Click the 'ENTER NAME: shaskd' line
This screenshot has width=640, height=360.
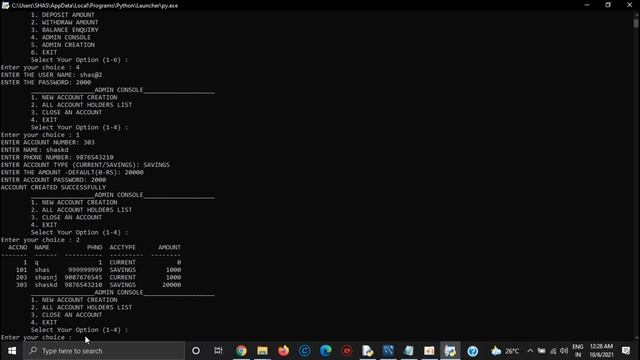point(35,150)
